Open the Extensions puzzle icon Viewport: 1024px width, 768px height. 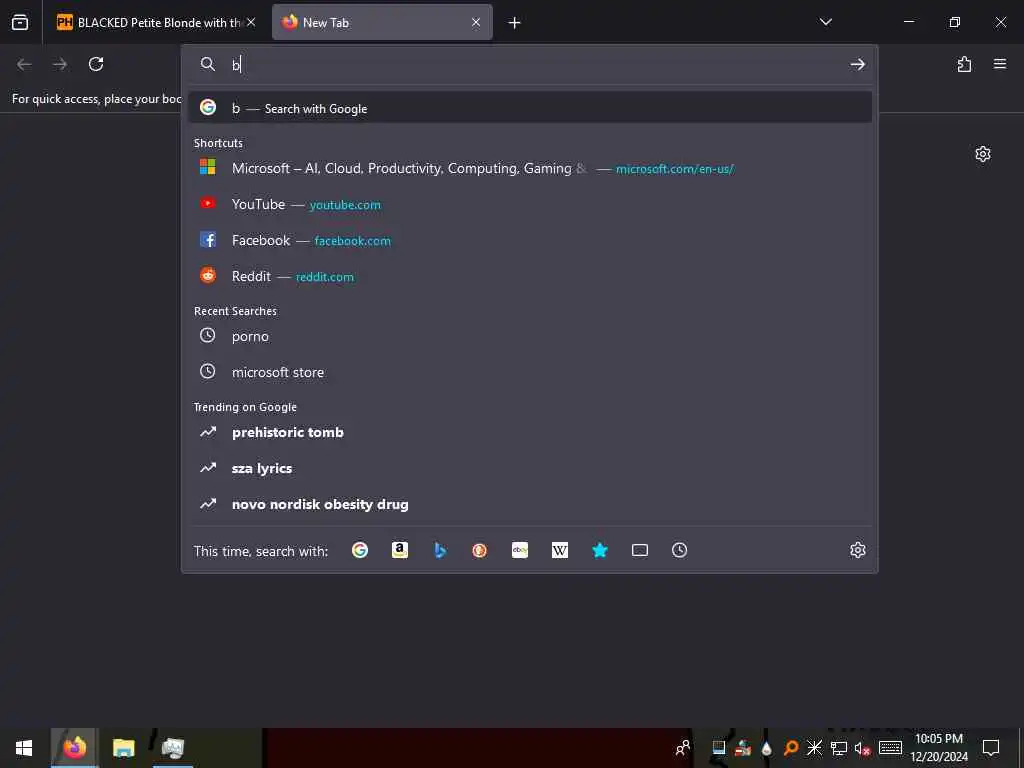964,64
